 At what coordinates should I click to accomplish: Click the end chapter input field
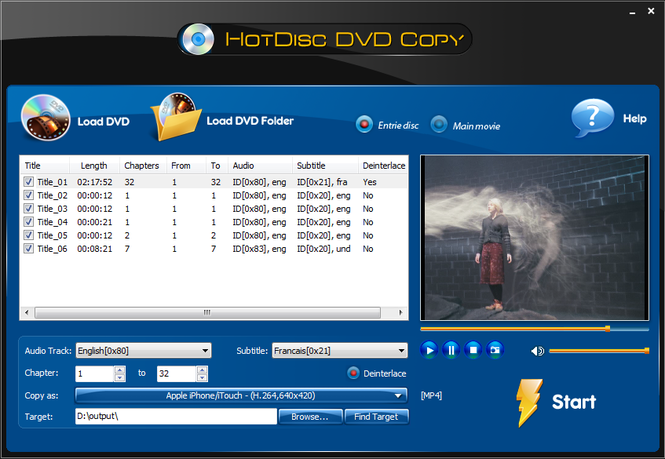click(x=176, y=374)
